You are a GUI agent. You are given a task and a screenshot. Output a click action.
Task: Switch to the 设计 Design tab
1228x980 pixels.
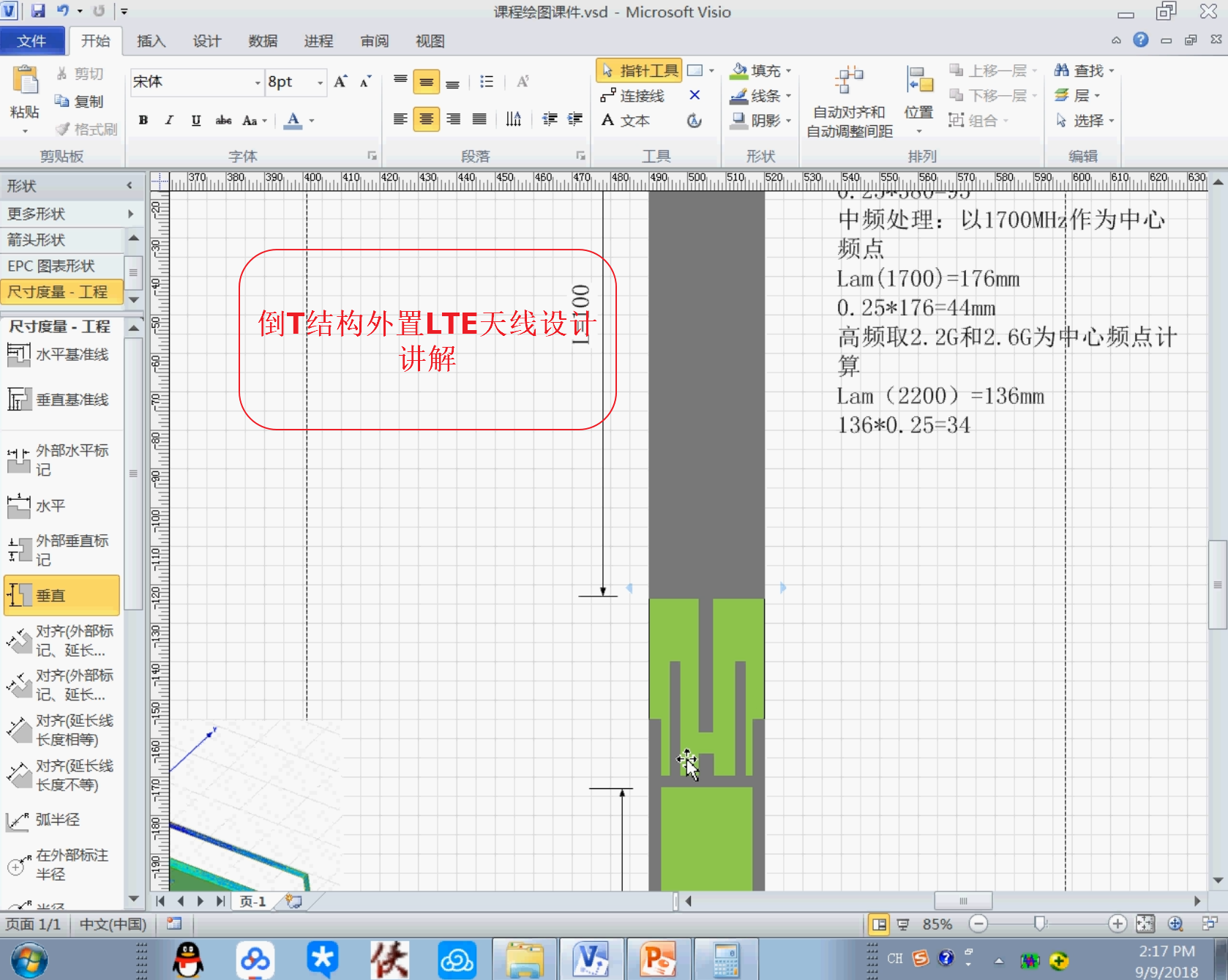click(x=207, y=41)
